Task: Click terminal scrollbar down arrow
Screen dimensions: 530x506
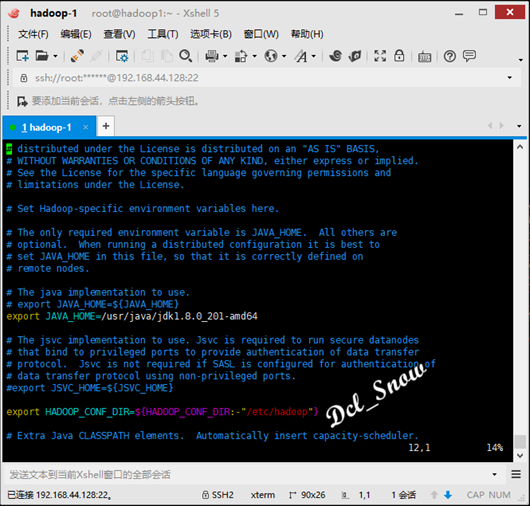Action: click(x=520, y=456)
